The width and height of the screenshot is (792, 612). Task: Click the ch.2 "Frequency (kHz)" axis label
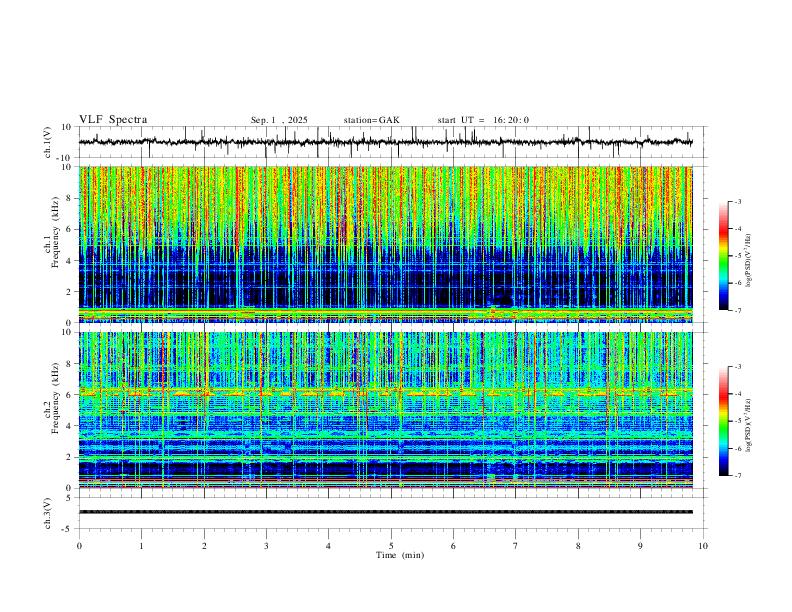tap(55, 398)
